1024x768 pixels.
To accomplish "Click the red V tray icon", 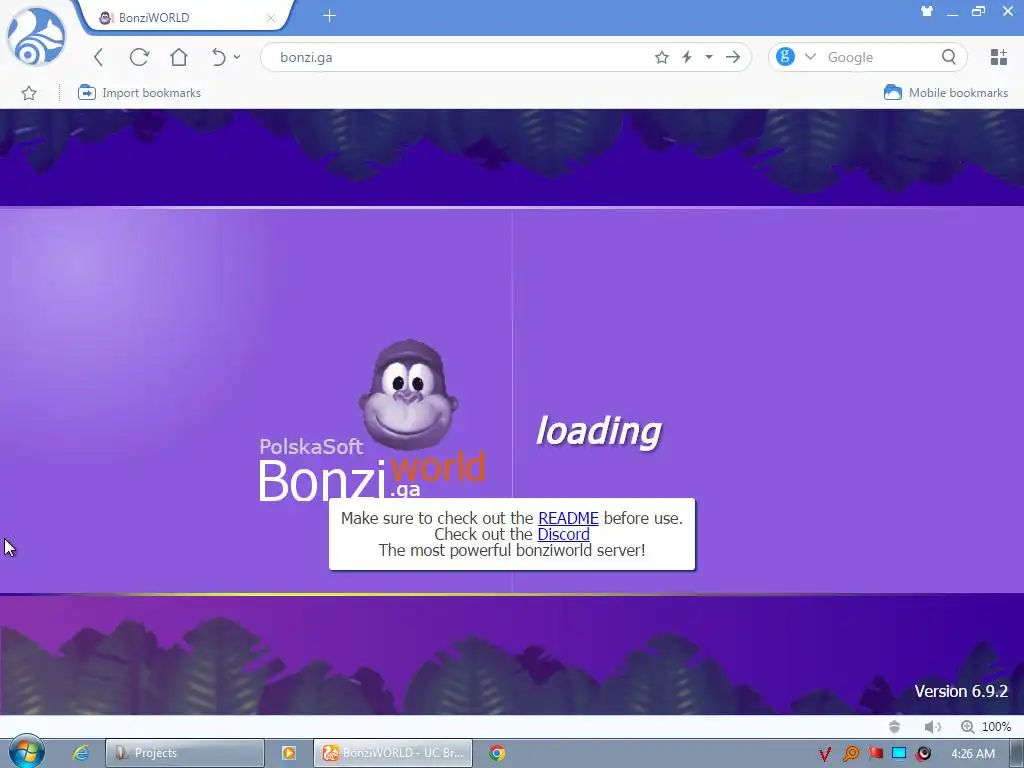I will (x=825, y=754).
